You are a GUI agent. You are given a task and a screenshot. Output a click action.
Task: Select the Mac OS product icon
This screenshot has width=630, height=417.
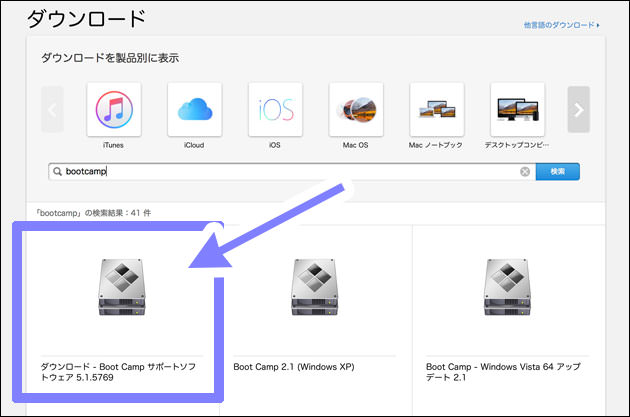[x=356, y=109]
